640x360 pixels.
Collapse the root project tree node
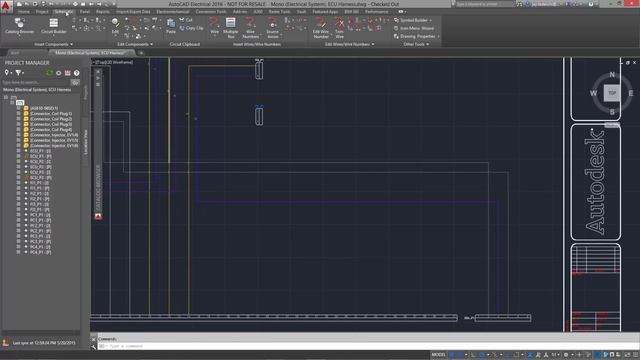[6, 97]
